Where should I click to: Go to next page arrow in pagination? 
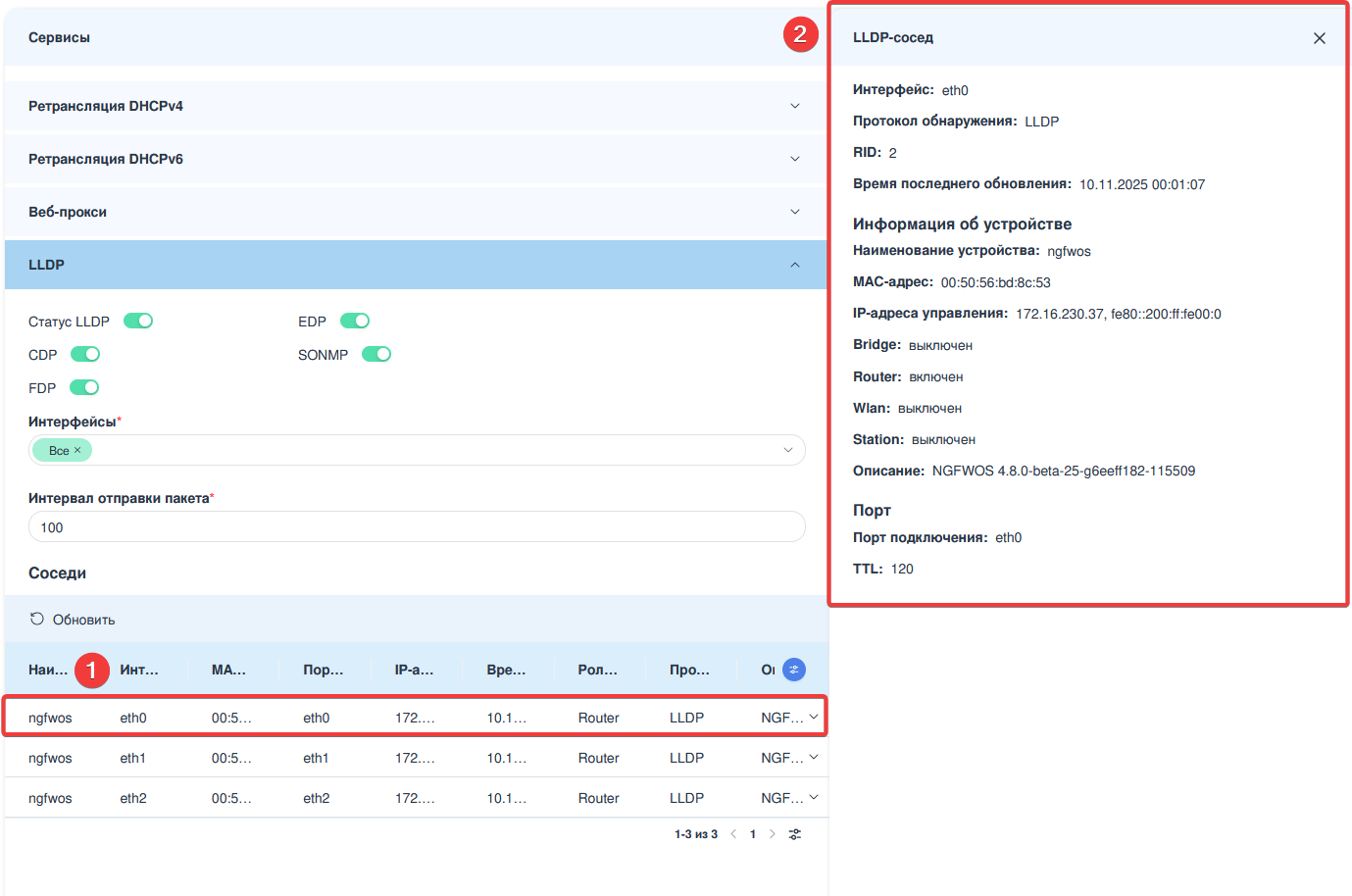[773, 834]
